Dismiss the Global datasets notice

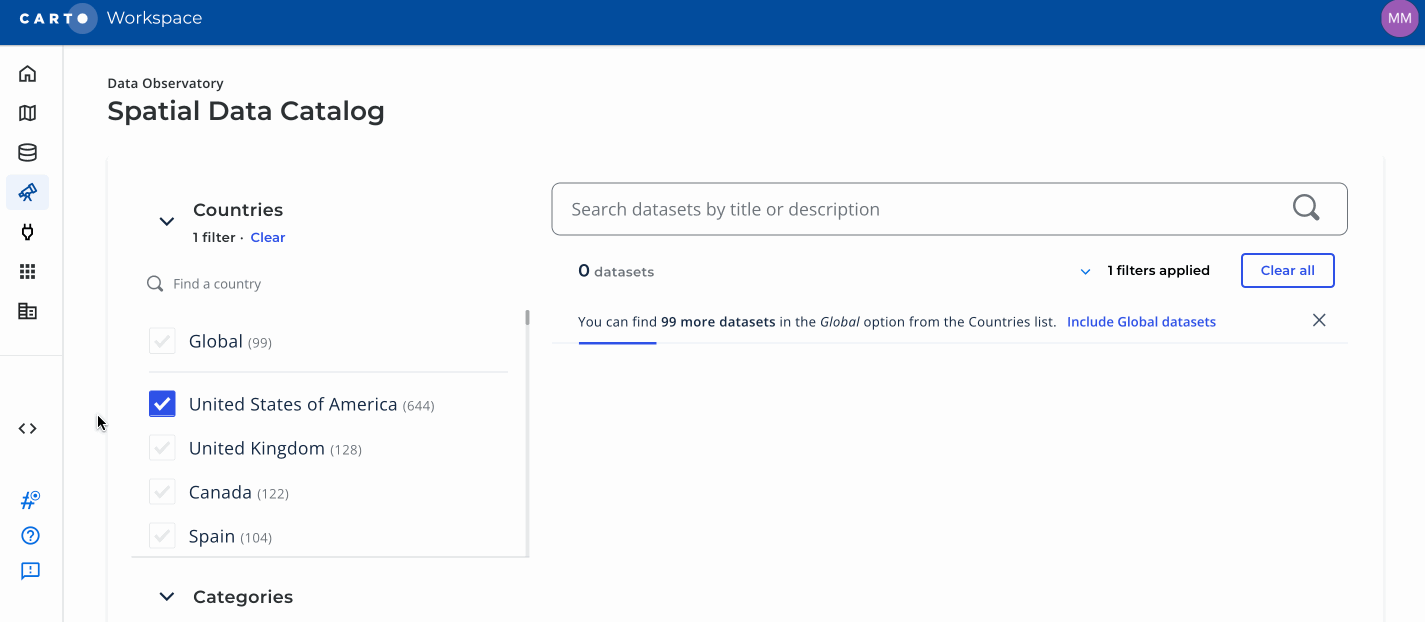click(1319, 320)
